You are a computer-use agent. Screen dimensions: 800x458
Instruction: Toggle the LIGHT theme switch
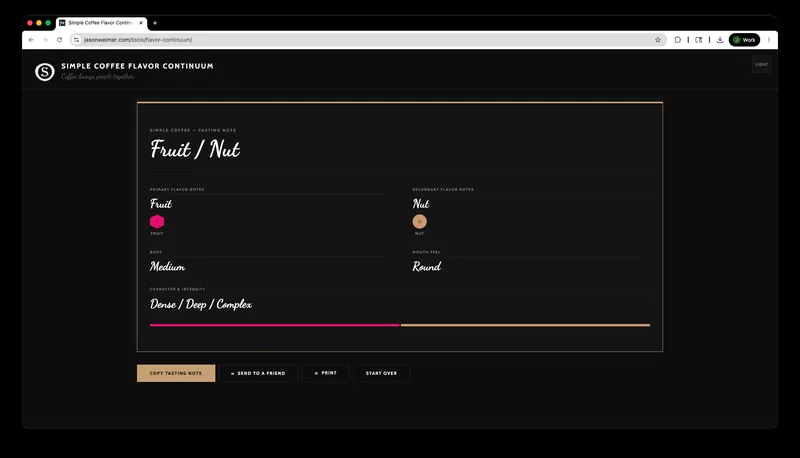click(762, 64)
